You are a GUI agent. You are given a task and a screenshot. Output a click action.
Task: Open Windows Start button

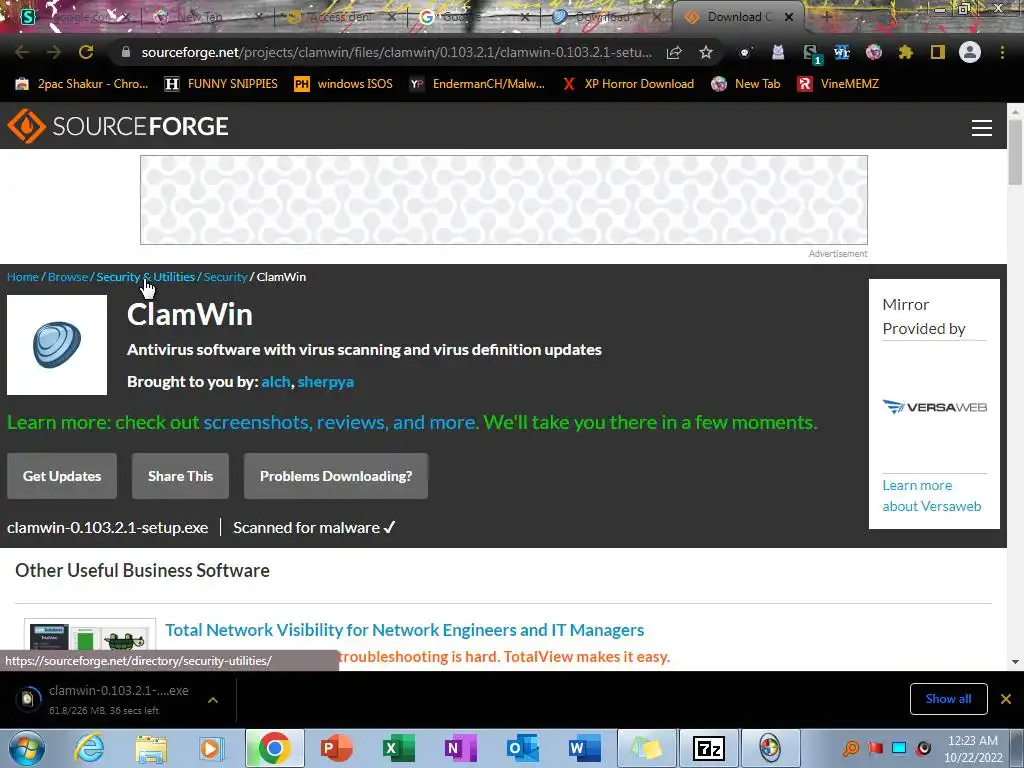click(x=27, y=748)
